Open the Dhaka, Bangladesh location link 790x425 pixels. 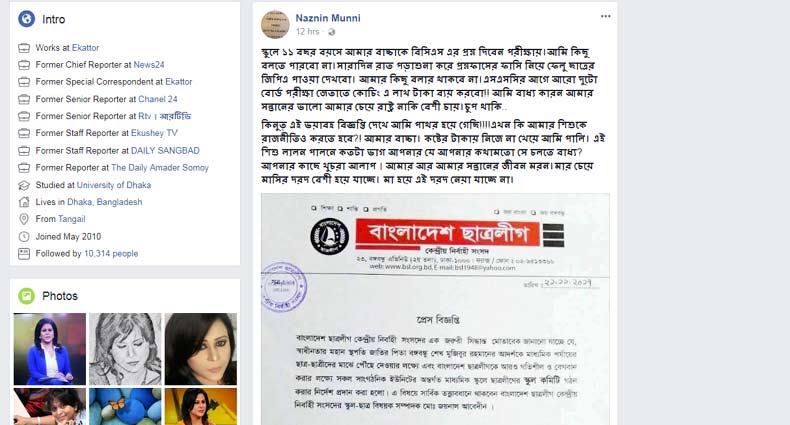pos(105,202)
